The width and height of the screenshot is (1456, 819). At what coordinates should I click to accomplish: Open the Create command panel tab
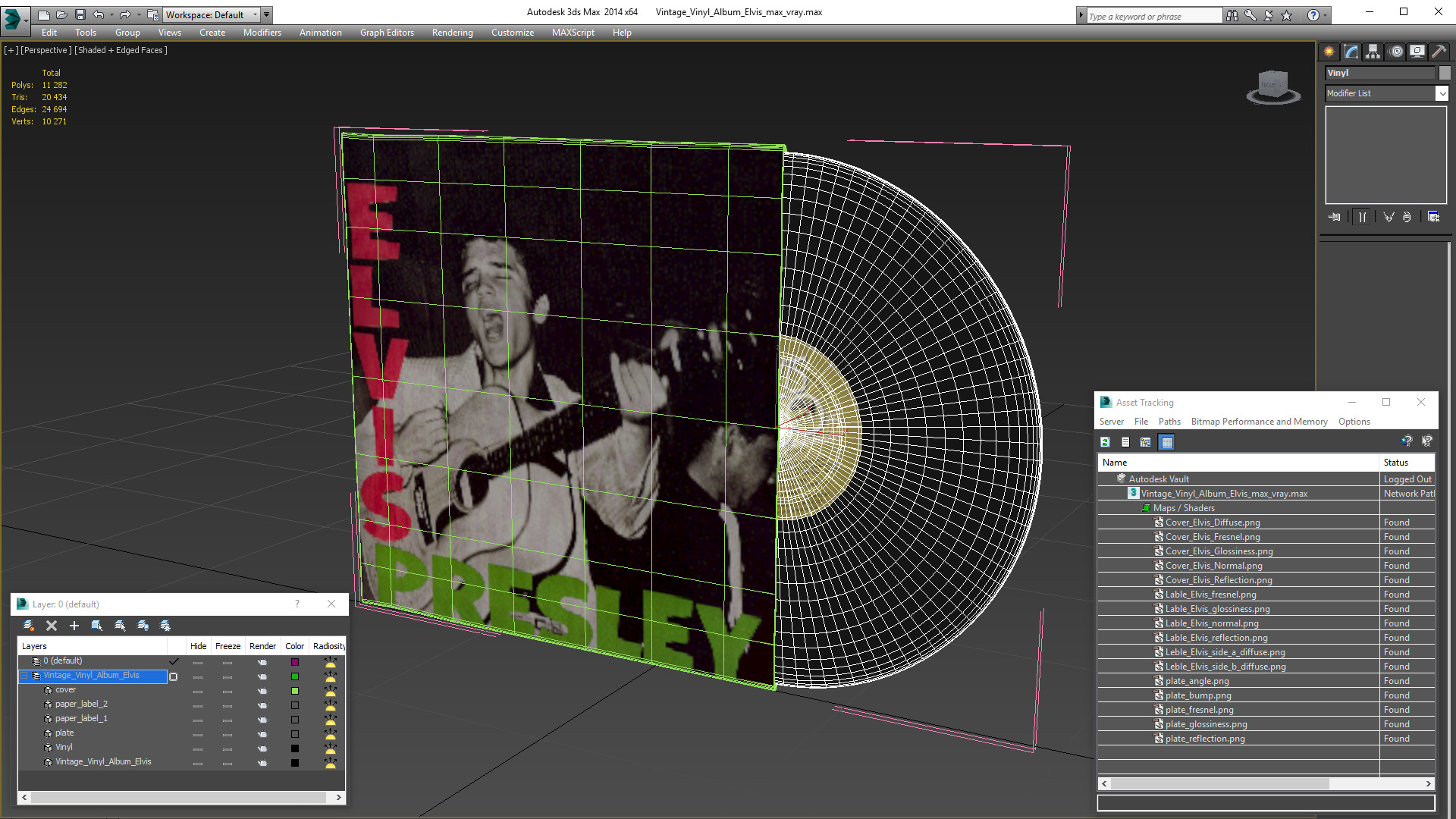tap(1329, 52)
